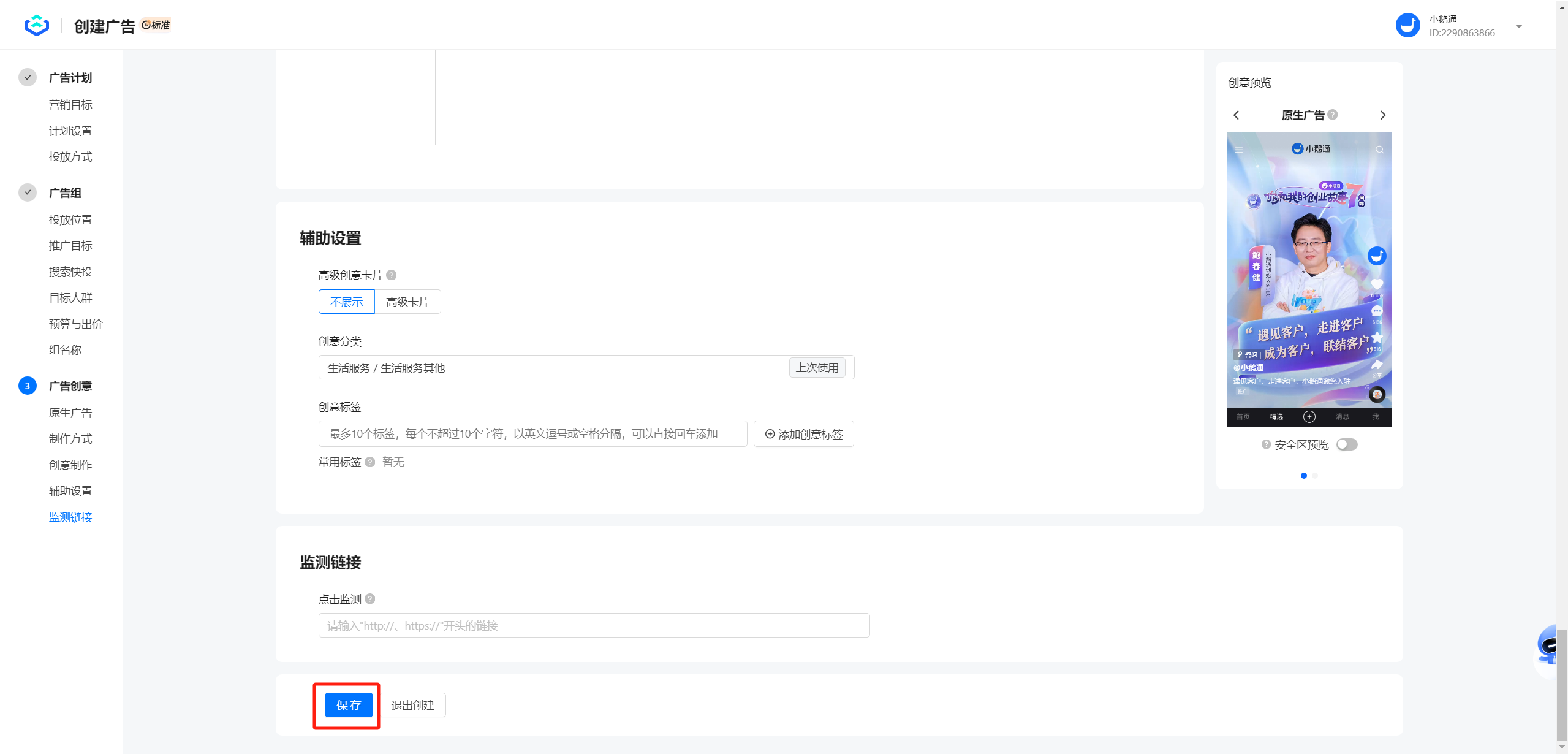The image size is (1568, 754).
Task: Open help tooltip for 高级创意卡片
Action: 392,275
